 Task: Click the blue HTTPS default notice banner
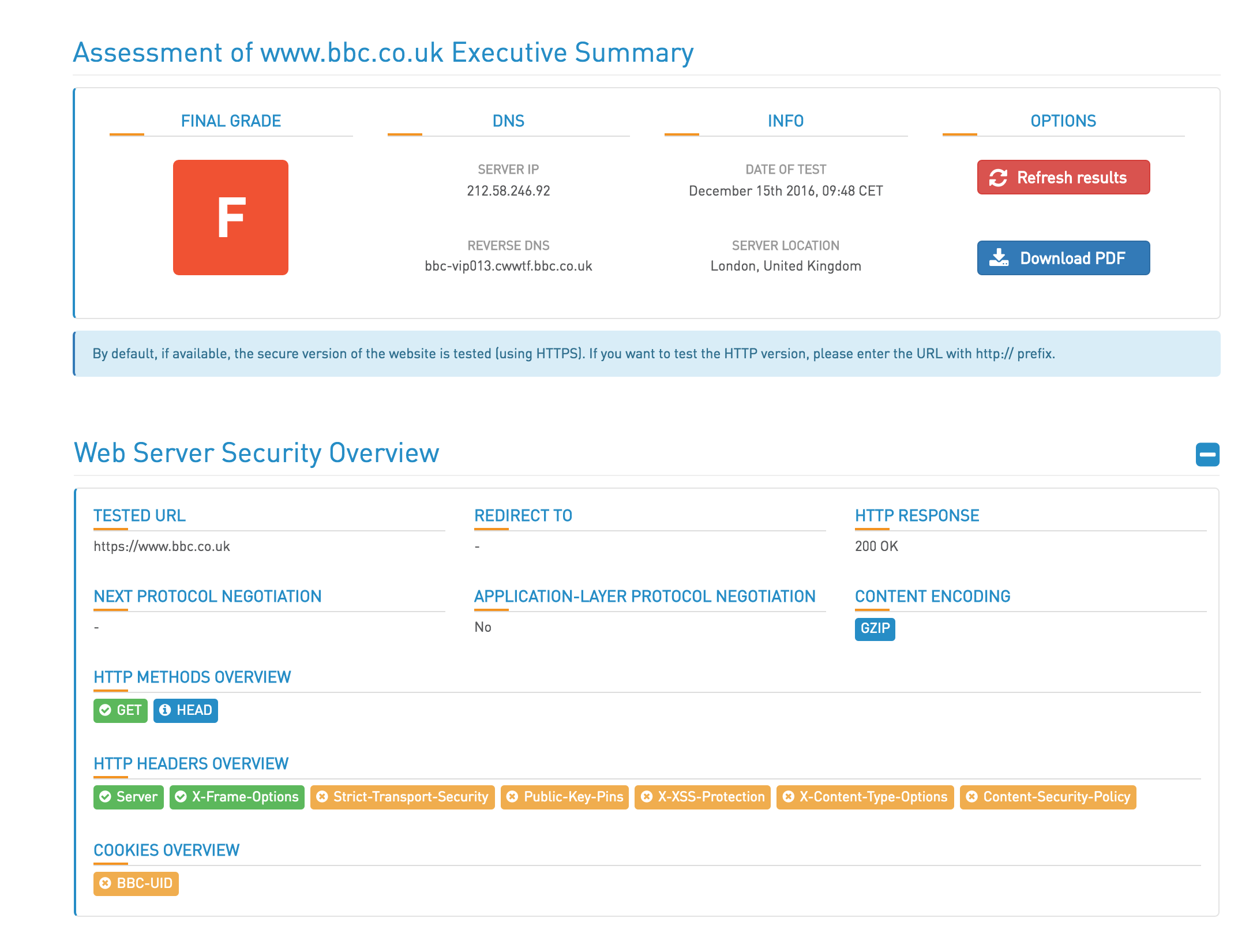coord(647,354)
